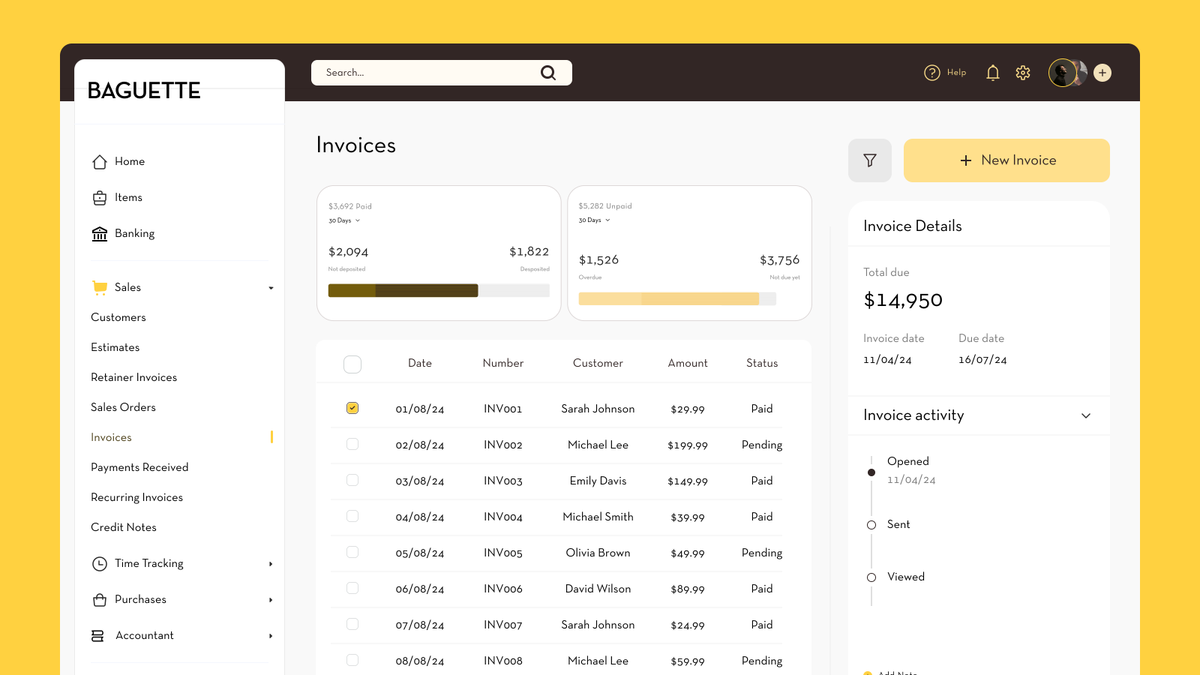Image resolution: width=1200 pixels, height=675 pixels.
Task: Uncheck the INV001 row checkbox
Action: tap(352, 408)
